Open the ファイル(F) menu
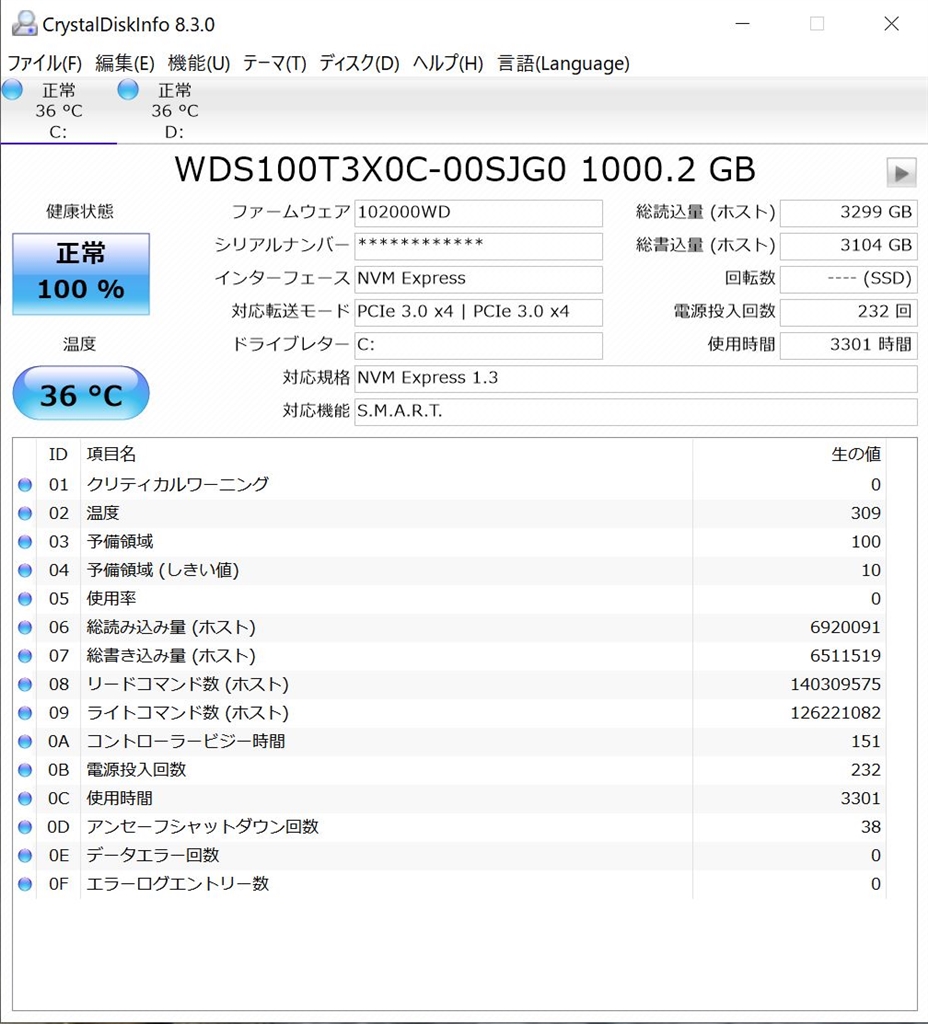This screenshot has height=1024, width=928. [44, 63]
